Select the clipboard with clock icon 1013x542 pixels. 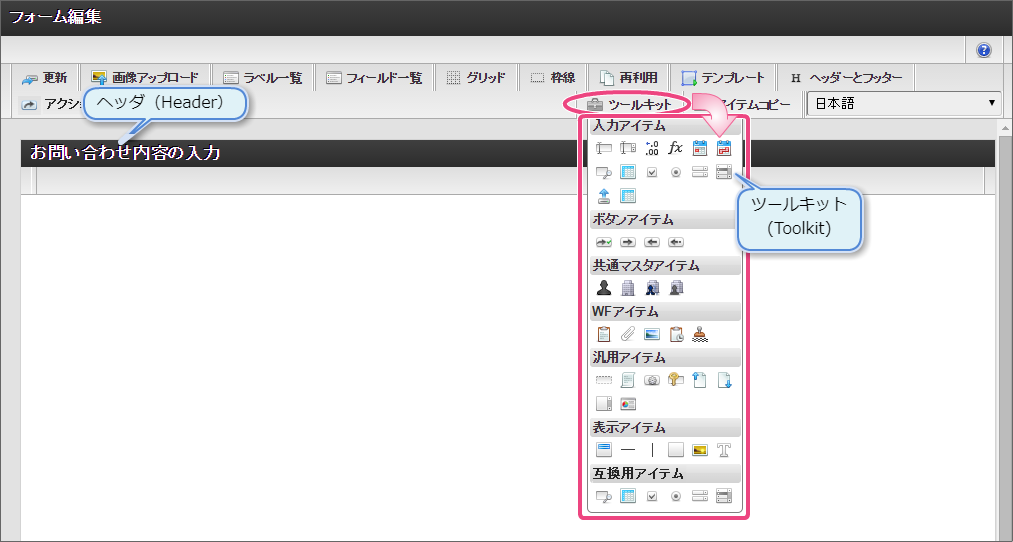click(x=676, y=334)
